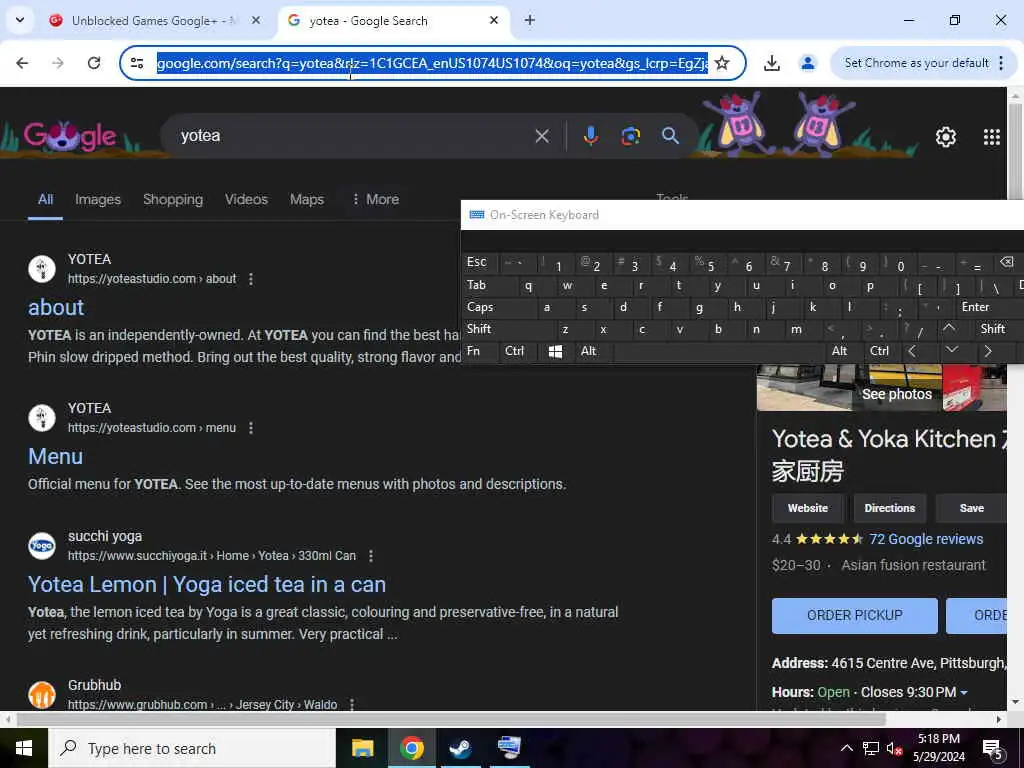Select the Images search tab
The image size is (1024, 768).
coord(98,199)
